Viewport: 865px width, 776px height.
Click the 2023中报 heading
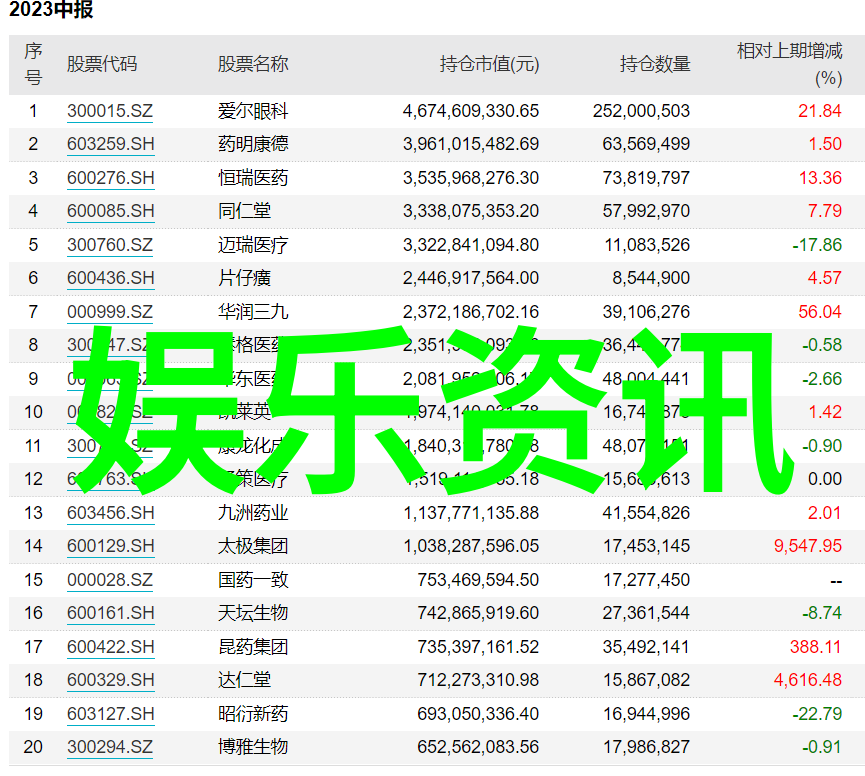[51, 9]
